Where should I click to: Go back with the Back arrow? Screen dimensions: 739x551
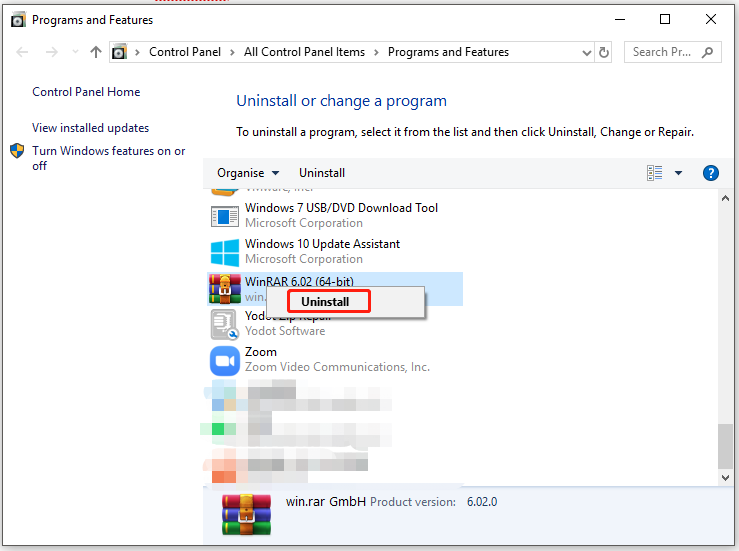(x=22, y=52)
